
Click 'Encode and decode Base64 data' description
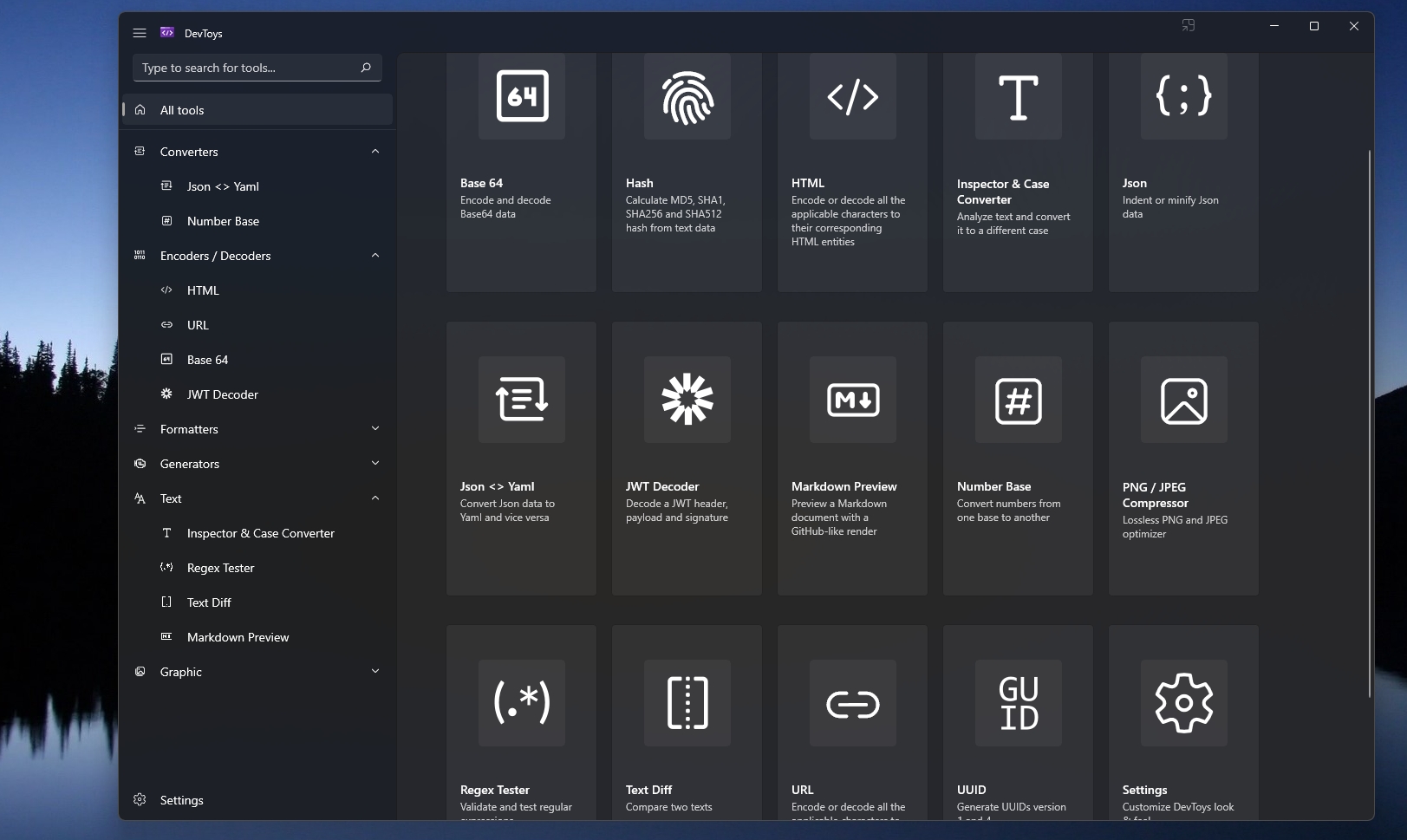pyautogui.click(x=505, y=207)
